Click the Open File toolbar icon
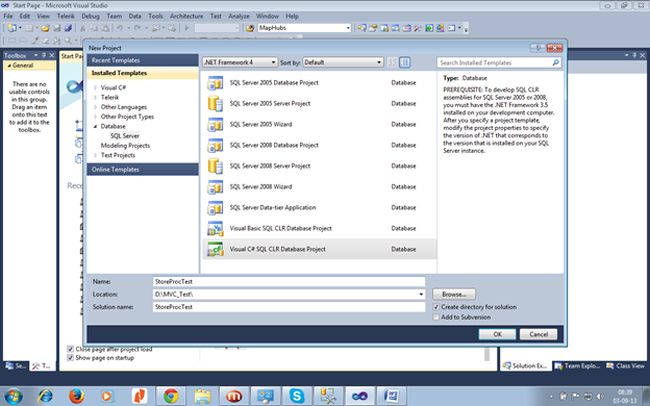Screen dimensions: 650x406 pyautogui.click(x=45, y=28)
